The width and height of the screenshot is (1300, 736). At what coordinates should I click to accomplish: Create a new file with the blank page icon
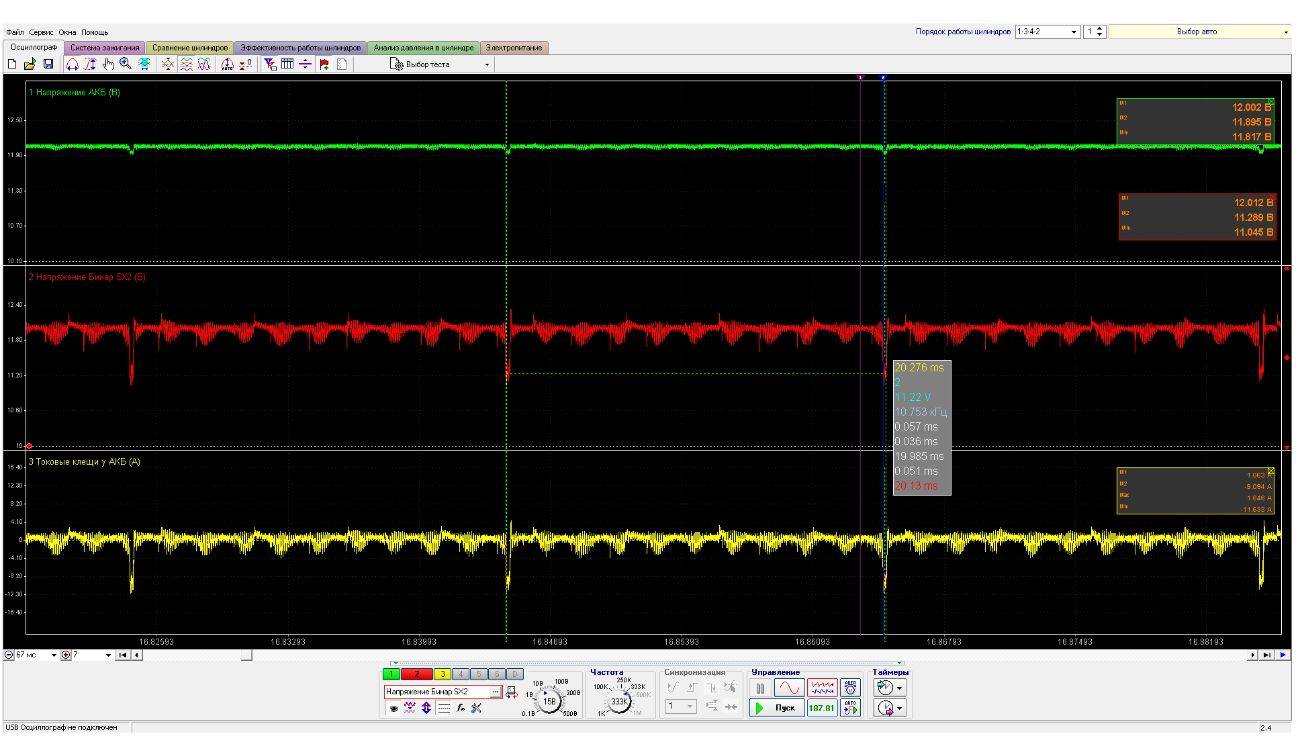coord(12,64)
